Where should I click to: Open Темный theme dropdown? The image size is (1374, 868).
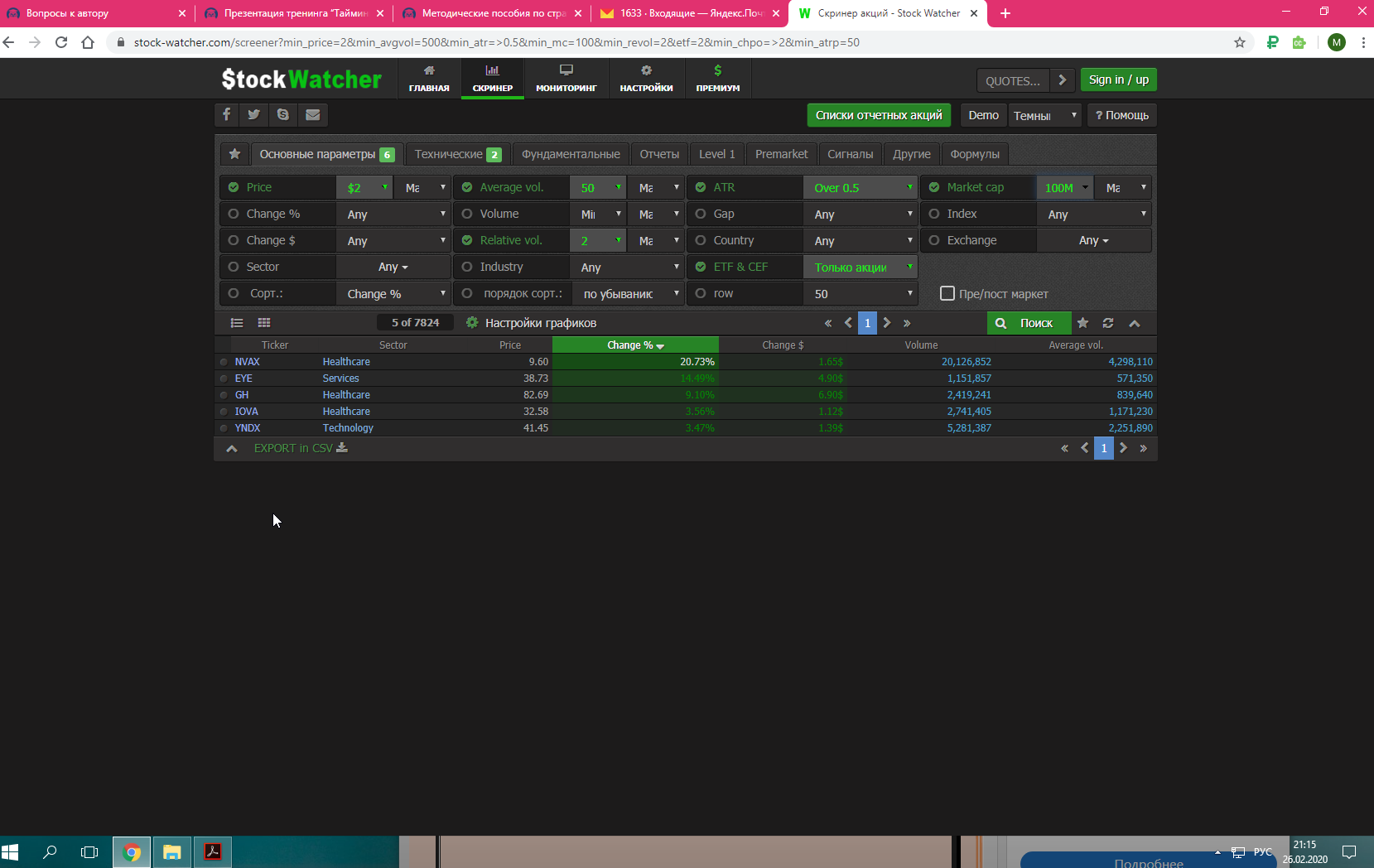point(1045,116)
